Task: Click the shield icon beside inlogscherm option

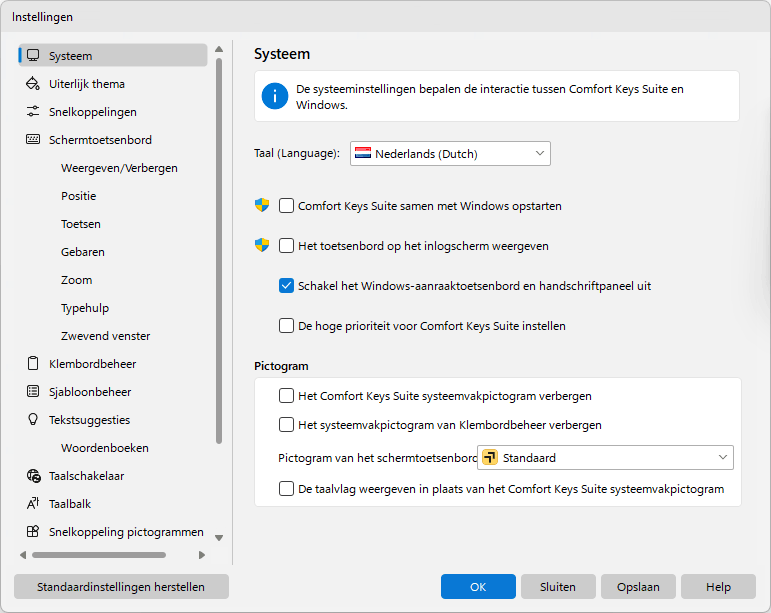Action: pos(262,245)
